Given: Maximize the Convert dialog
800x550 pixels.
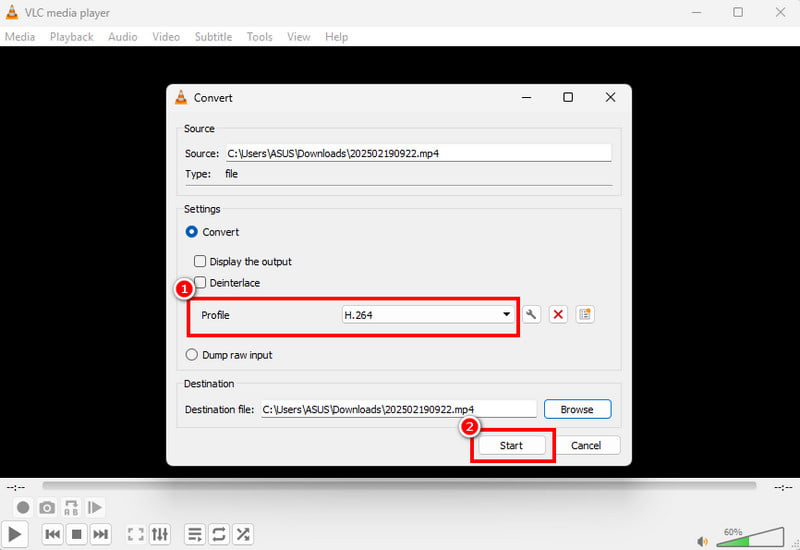Looking at the screenshot, I should point(568,97).
